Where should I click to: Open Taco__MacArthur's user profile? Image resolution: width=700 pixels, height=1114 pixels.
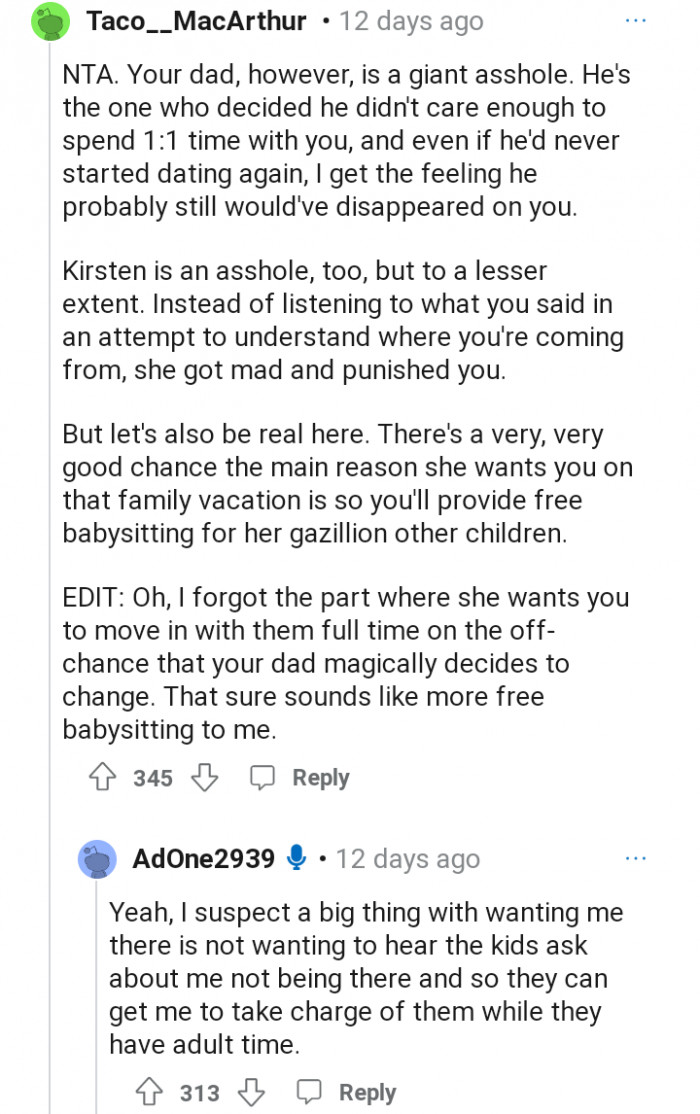point(197,21)
